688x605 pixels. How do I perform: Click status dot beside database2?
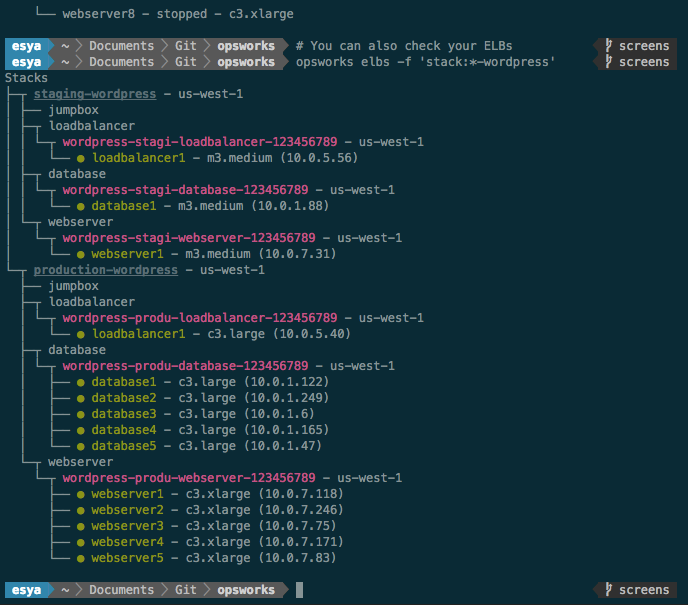point(81,399)
